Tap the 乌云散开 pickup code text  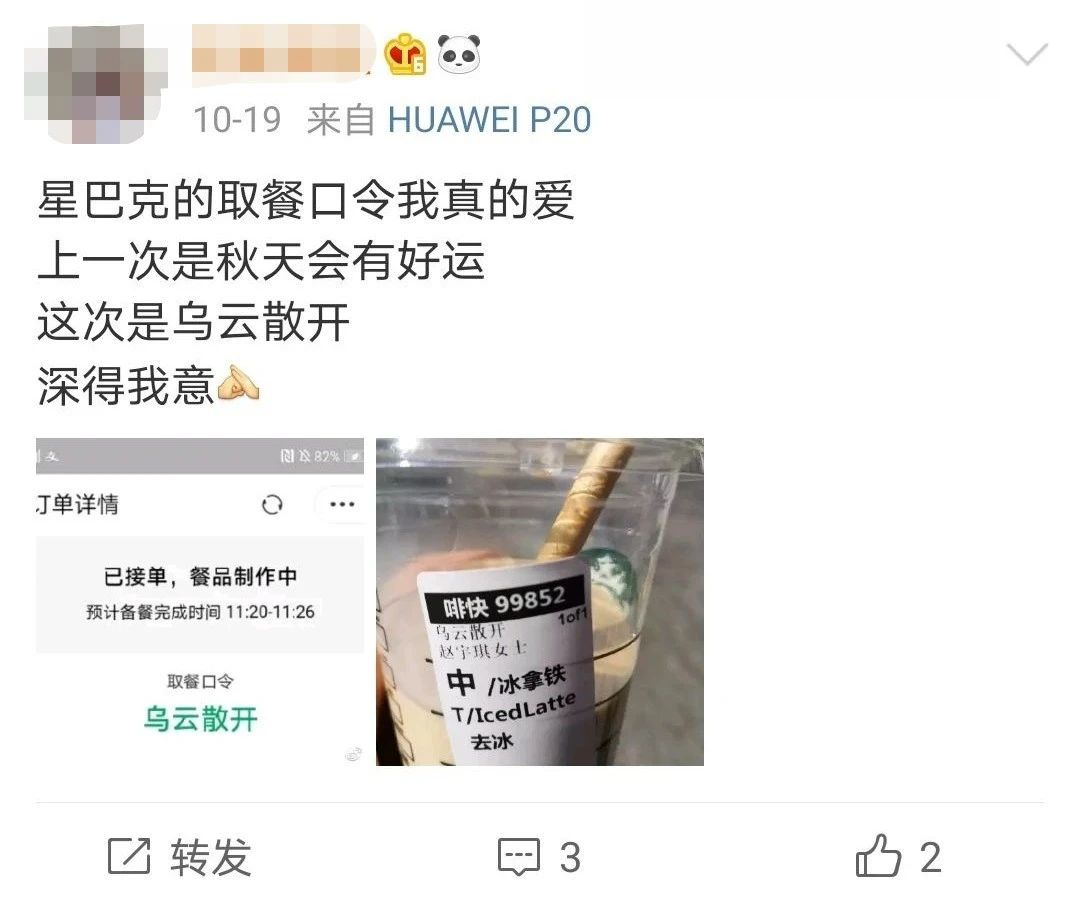coord(200,719)
